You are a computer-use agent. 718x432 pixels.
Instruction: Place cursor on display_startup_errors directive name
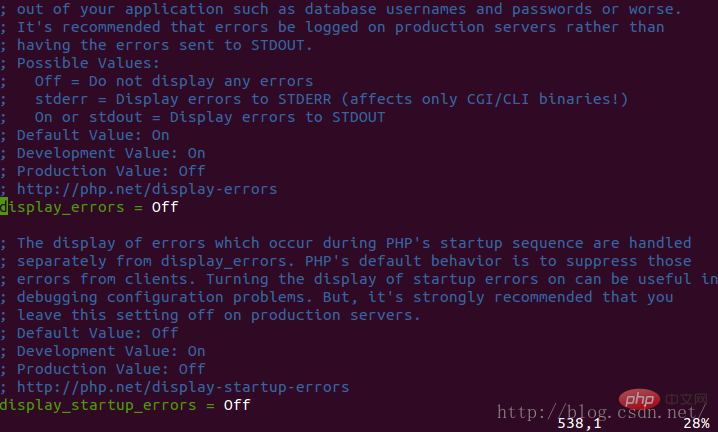point(98,405)
